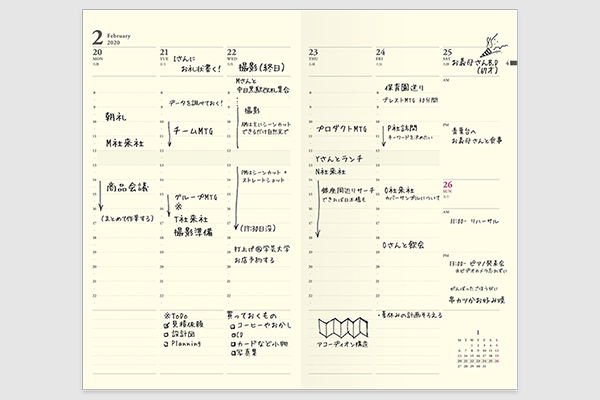The width and height of the screenshot is (600, 400).
Task: Click the long arrow beside 銀座周辺リサーチ
Action: (318, 209)
